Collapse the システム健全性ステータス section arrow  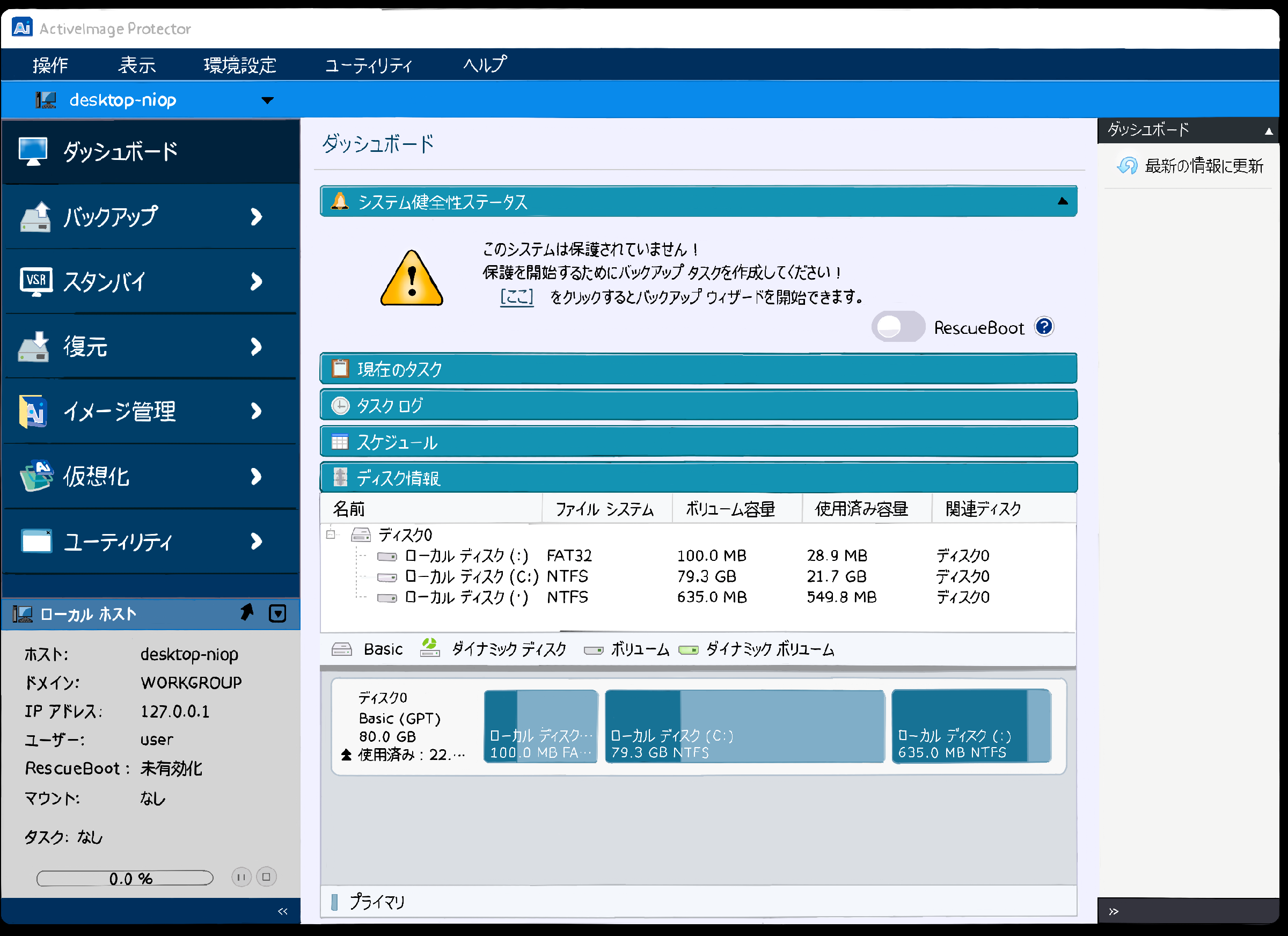tap(1063, 201)
